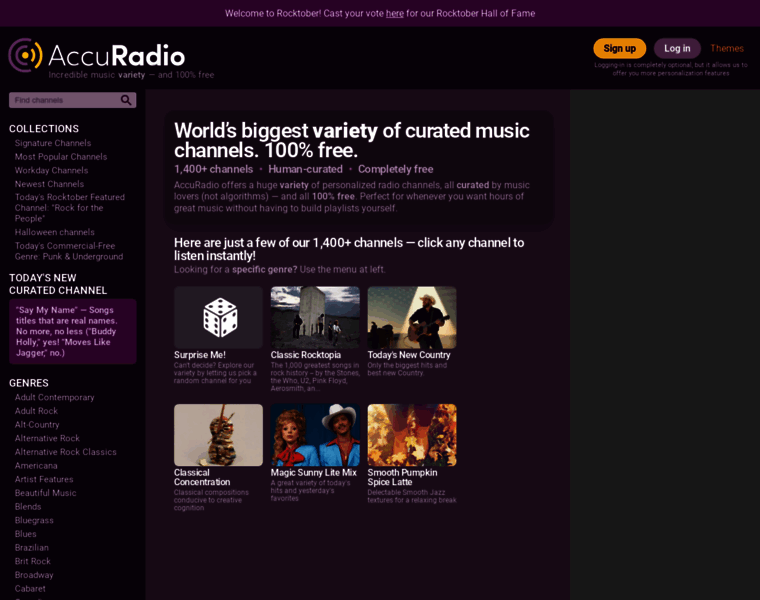Select Alternative Rock genre
This screenshot has width=760, height=600.
pos(47,438)
